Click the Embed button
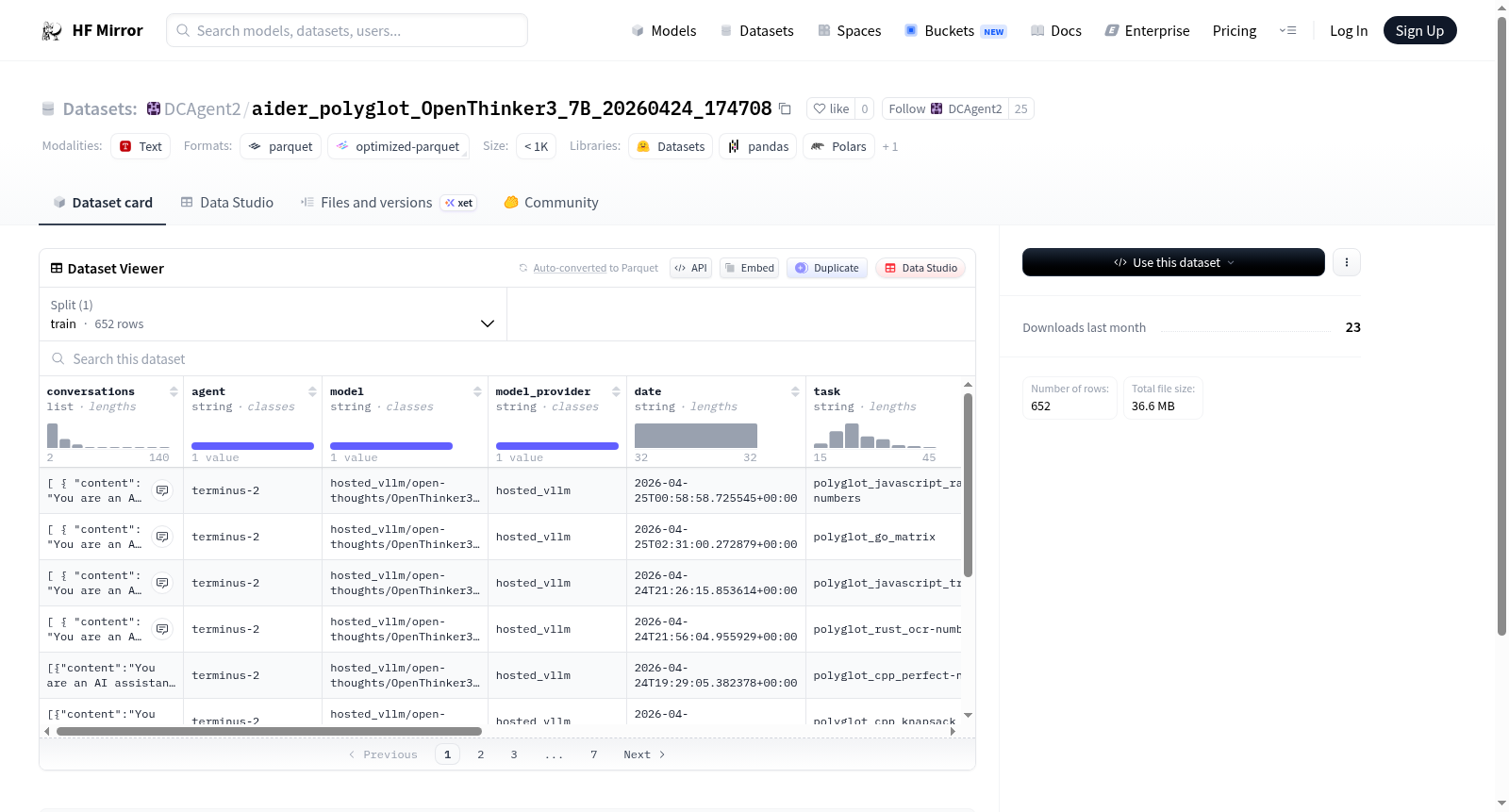The image size is (1509, 812). [x=750, y=268]
